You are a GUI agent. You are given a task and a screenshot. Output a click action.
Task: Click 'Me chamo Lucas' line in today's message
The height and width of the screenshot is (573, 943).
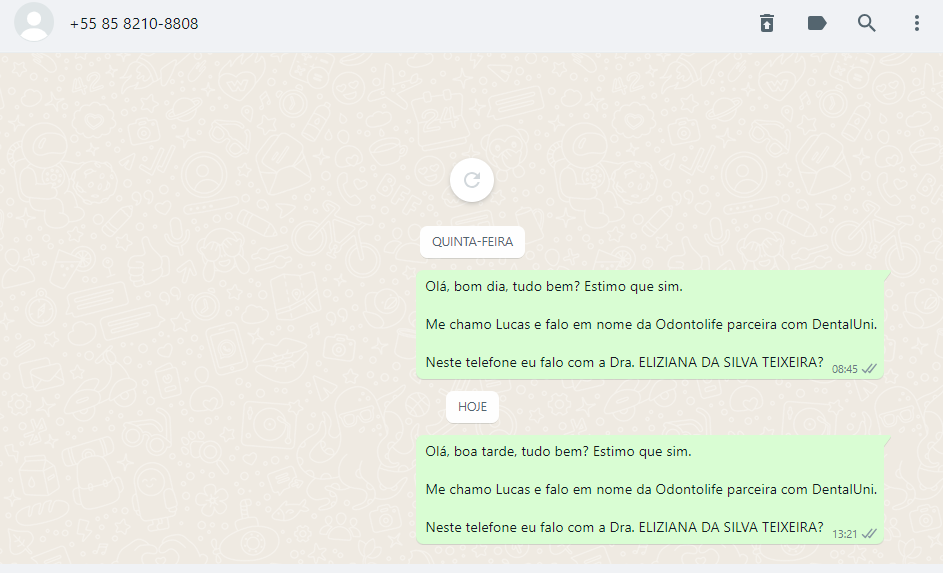pyautogui.click(x=651, y=489)
